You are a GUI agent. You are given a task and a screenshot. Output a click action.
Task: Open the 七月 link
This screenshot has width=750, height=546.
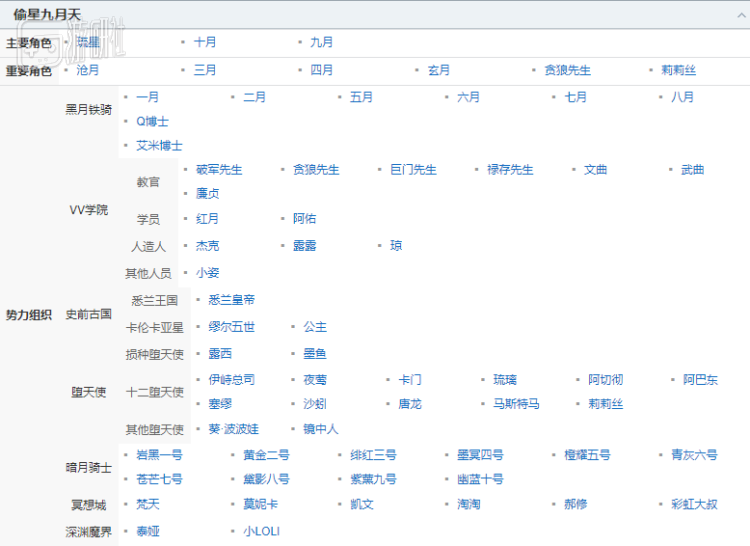tap(575, 97)
